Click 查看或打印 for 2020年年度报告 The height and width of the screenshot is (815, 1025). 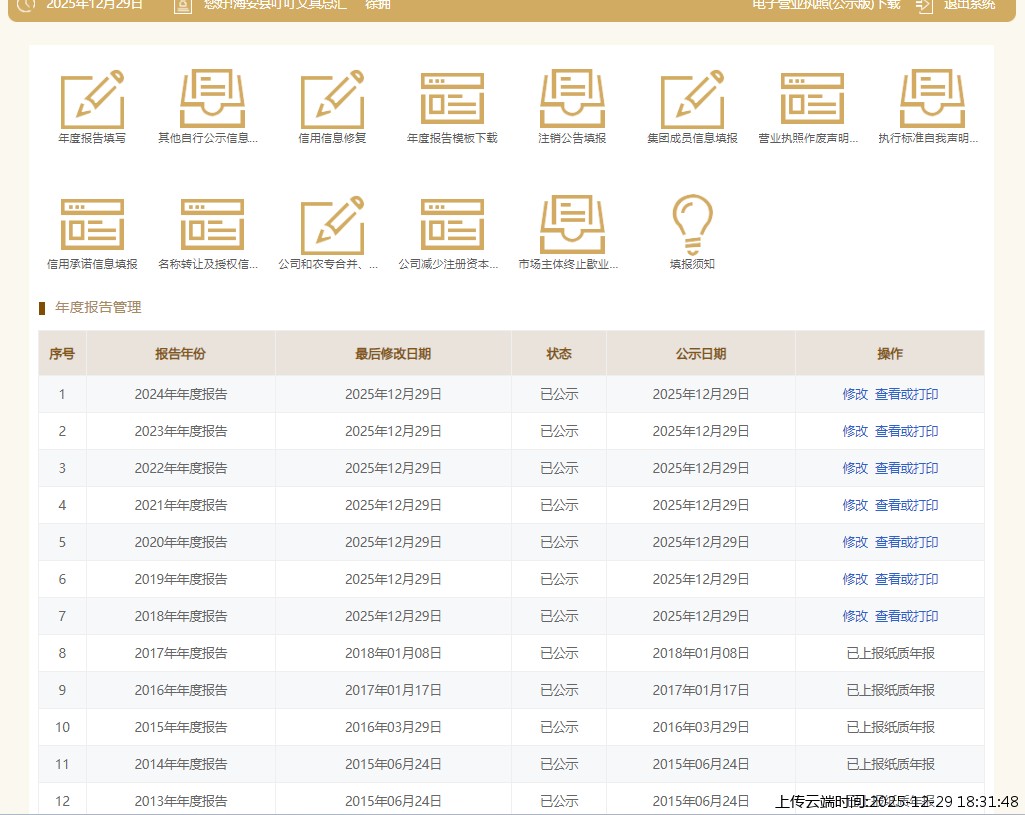[x=906, y=542]
